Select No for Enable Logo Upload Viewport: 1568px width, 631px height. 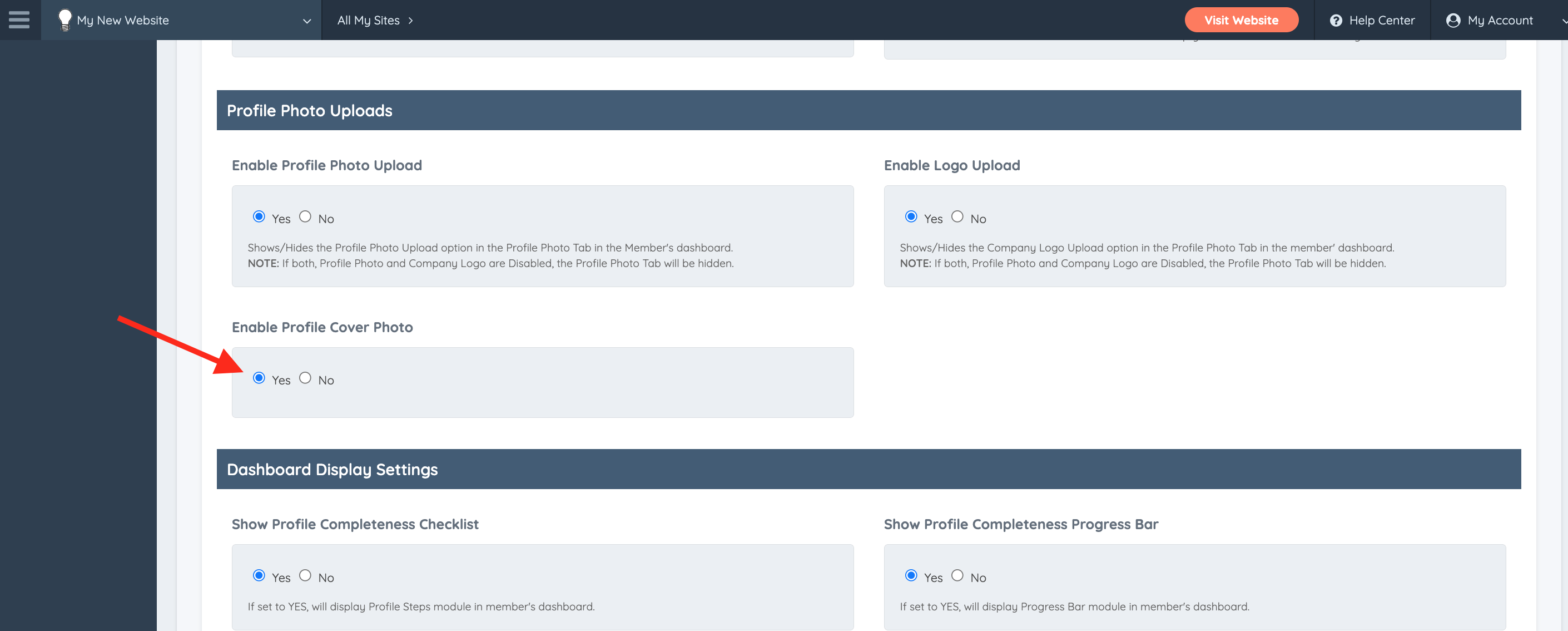pyautogui.click(x=957, y=217)
